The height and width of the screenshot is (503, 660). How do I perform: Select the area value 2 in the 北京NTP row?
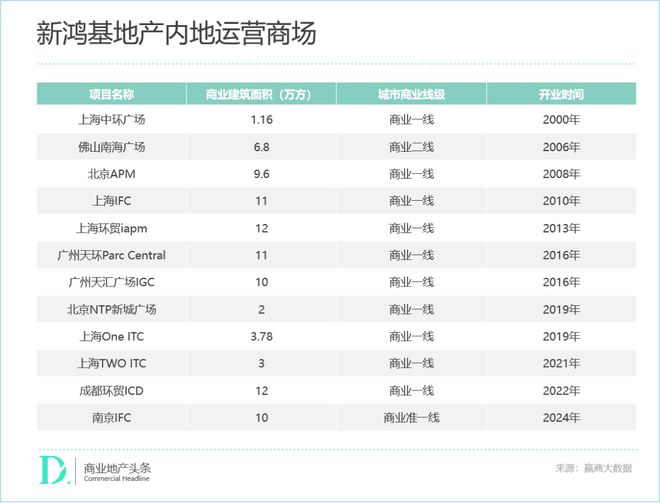261,309
